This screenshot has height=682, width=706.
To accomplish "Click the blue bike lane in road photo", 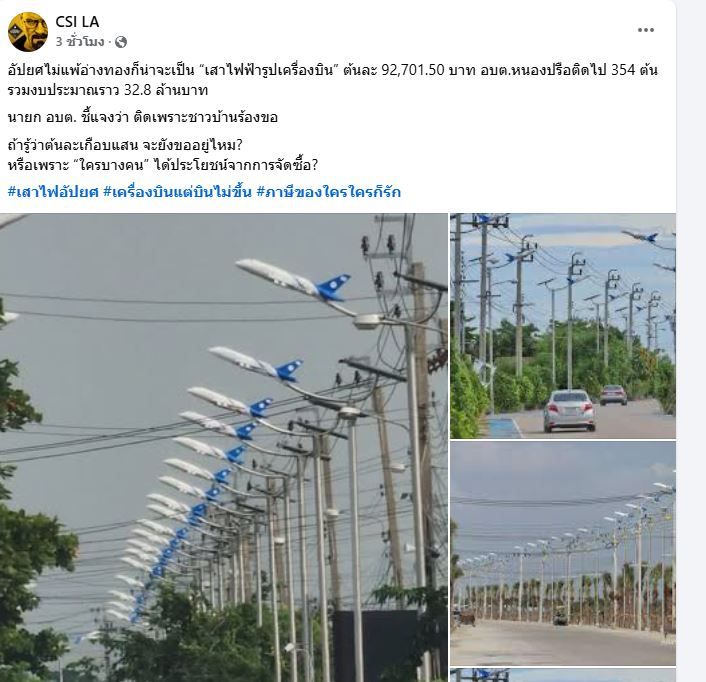I will click(502, 428).
